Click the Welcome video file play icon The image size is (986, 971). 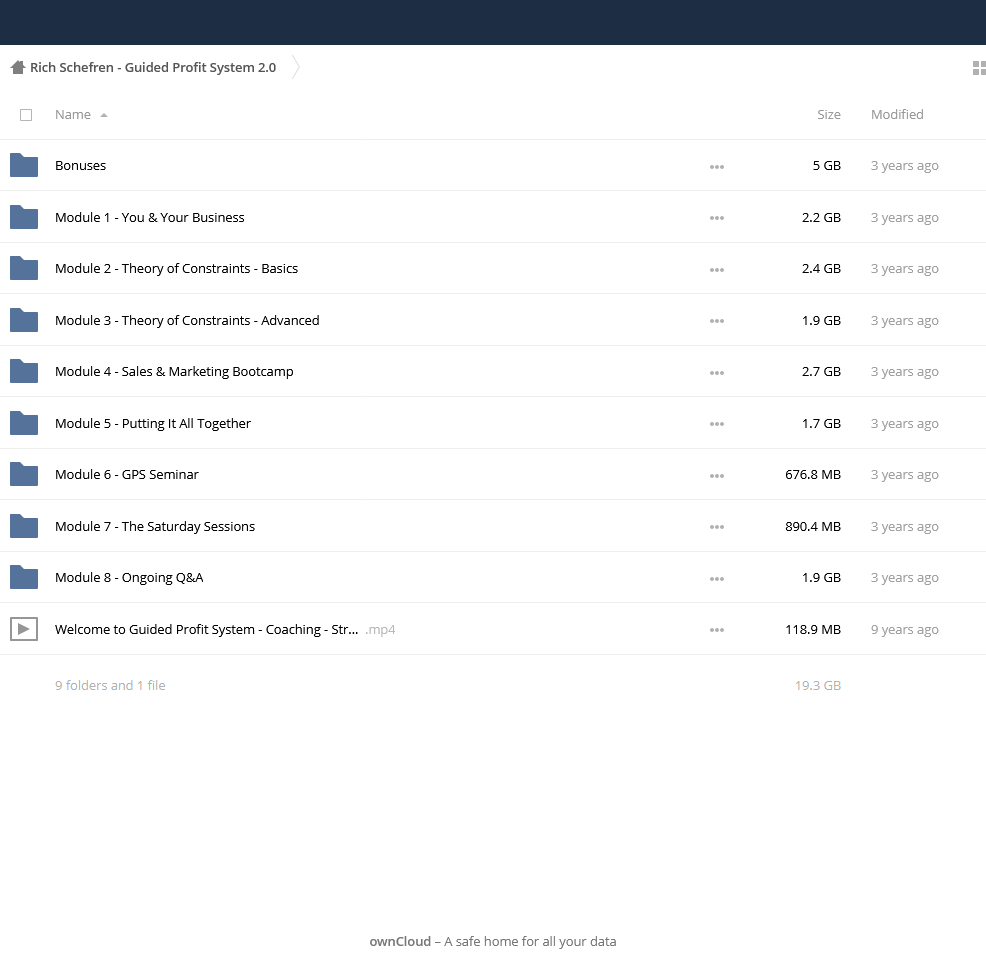(24, 629)
